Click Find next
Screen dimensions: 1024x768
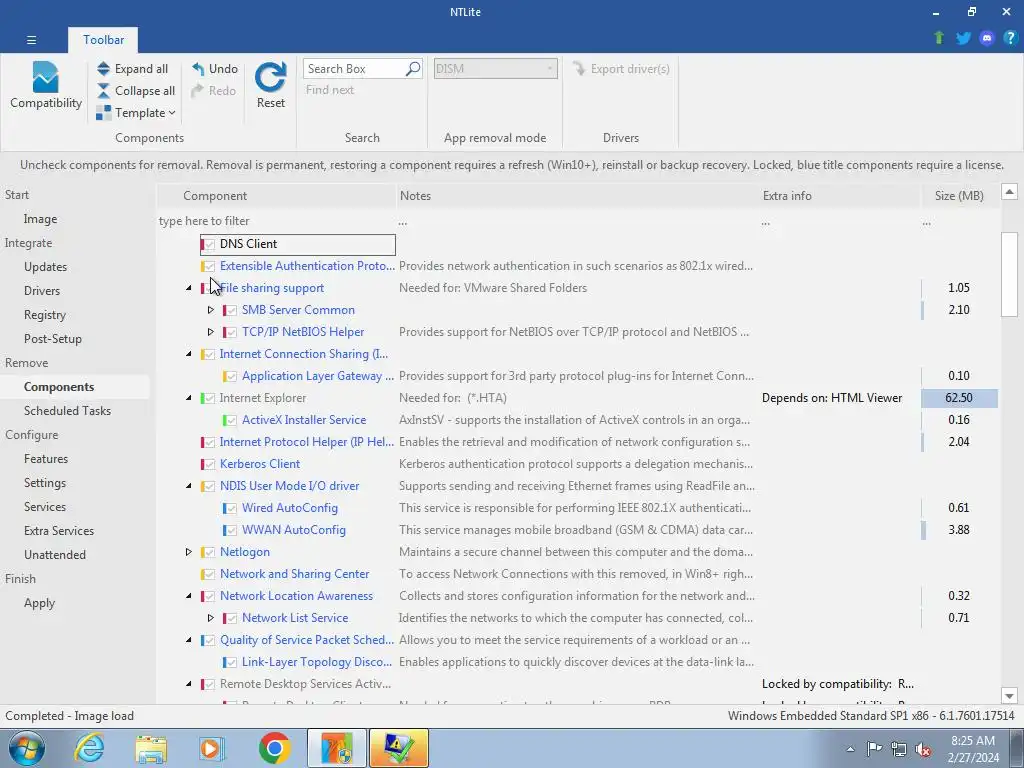(330, 90)
